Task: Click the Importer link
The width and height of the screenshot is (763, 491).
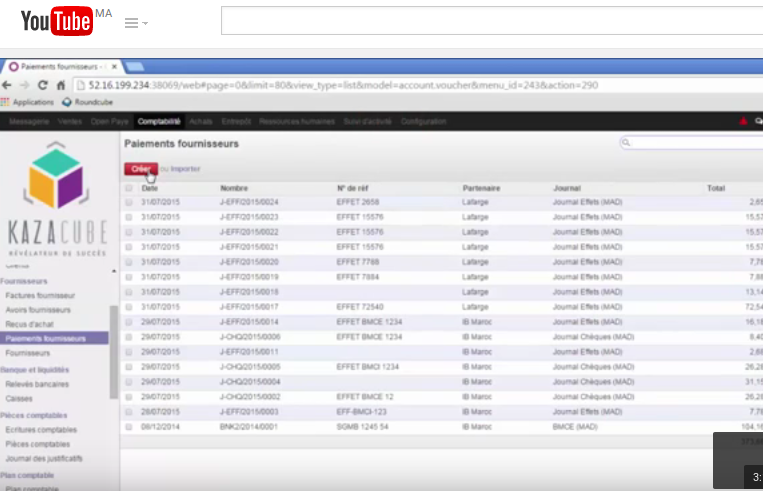Action: (x=184, y=169)
